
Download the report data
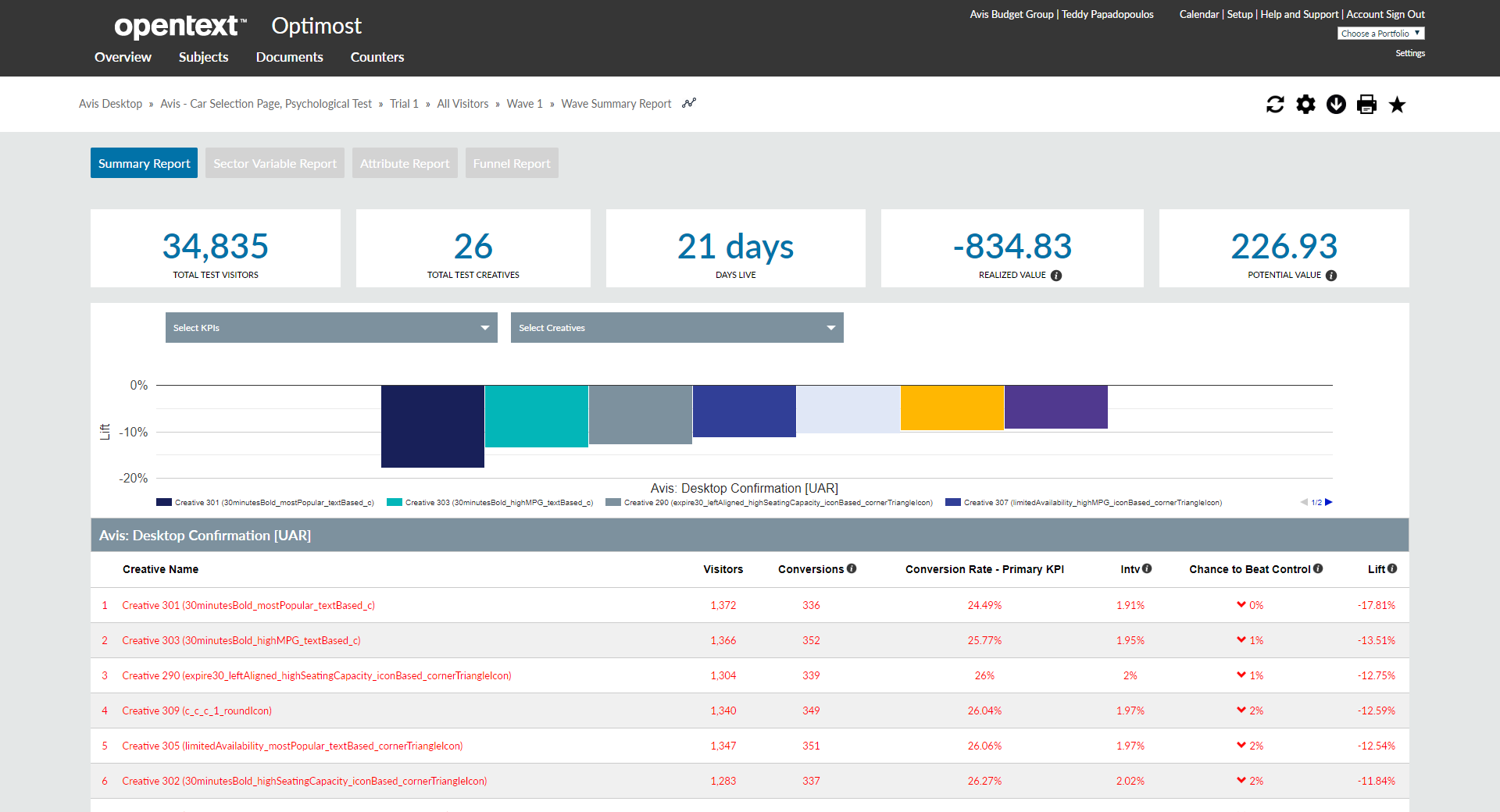(x=1336, y=104)
